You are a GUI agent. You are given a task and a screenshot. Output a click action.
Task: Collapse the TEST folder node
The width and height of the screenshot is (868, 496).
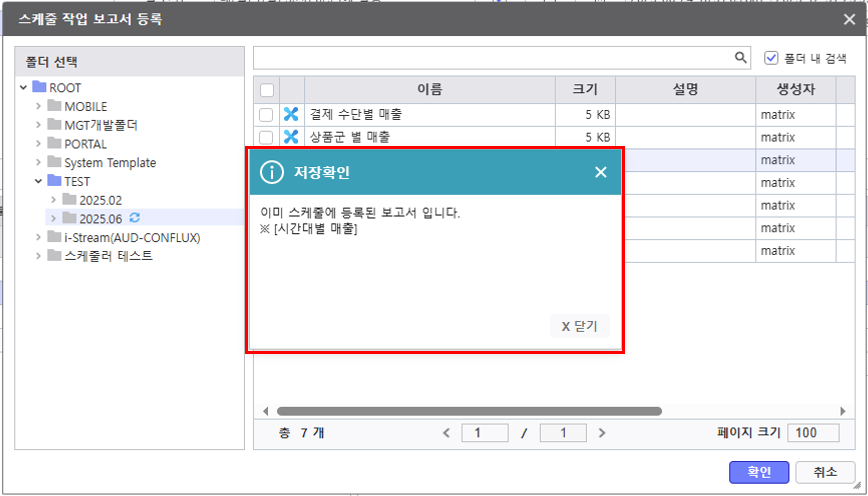[38, 181]
